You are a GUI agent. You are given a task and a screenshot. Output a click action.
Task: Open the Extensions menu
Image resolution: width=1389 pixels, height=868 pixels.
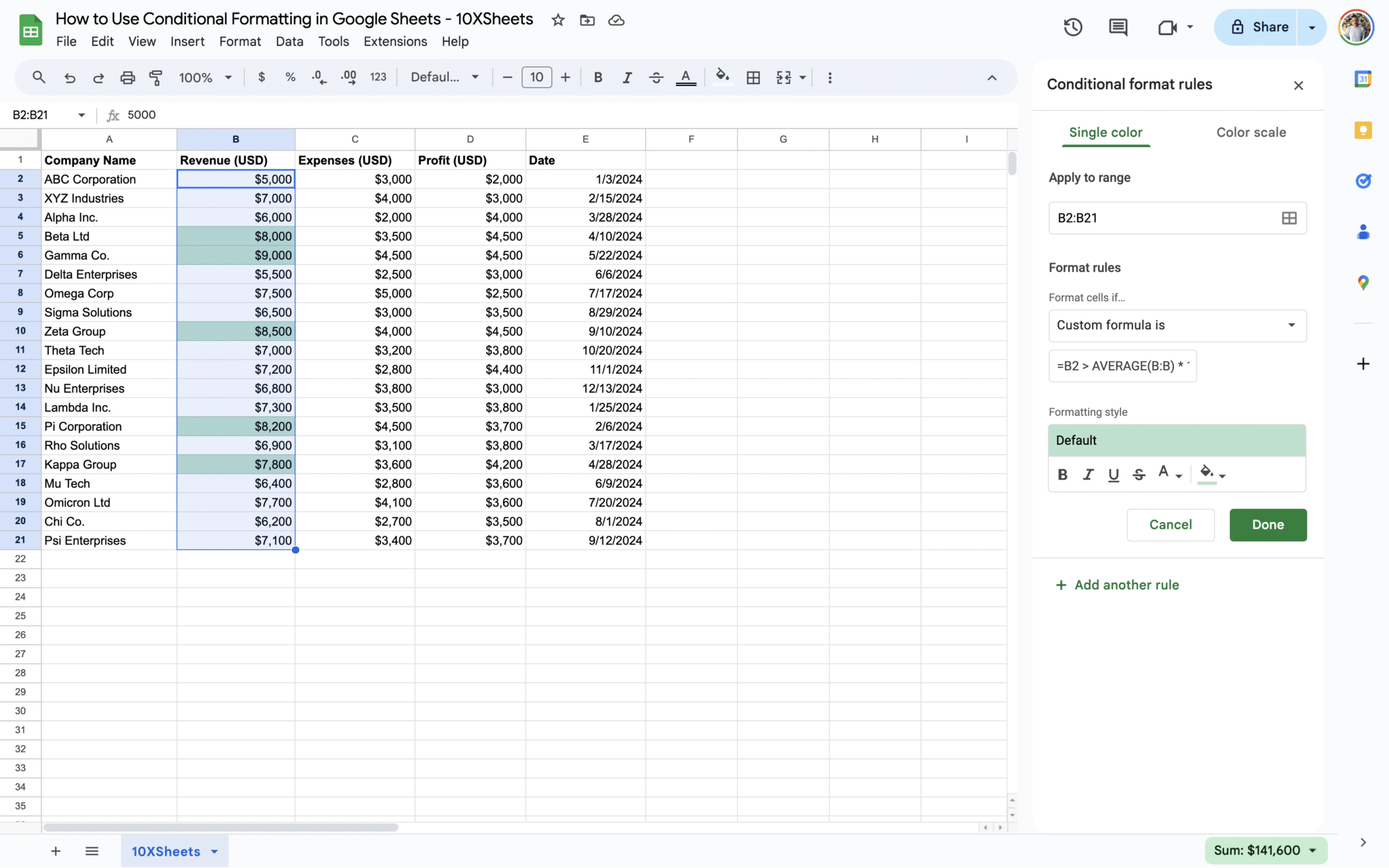(395, 41)
